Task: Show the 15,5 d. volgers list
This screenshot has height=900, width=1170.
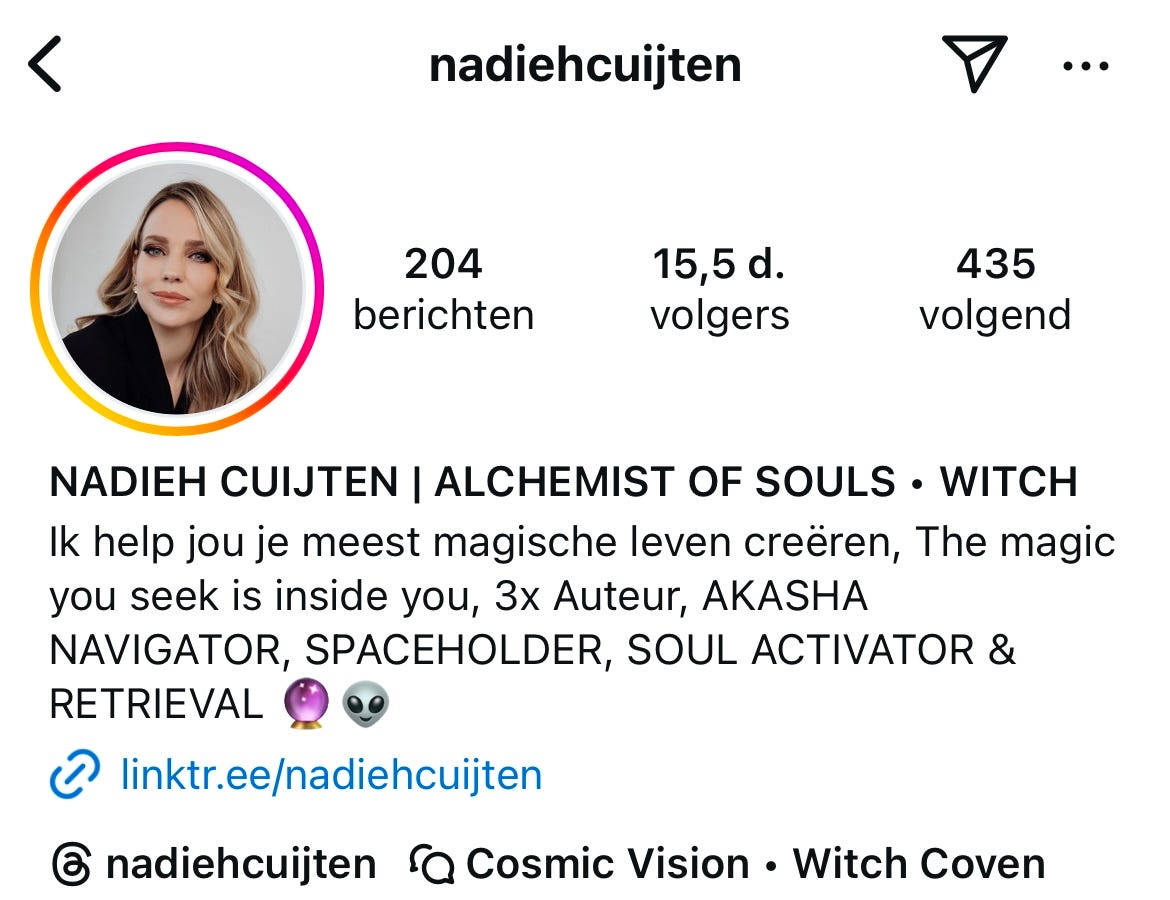Action: (x=719, y=289)
